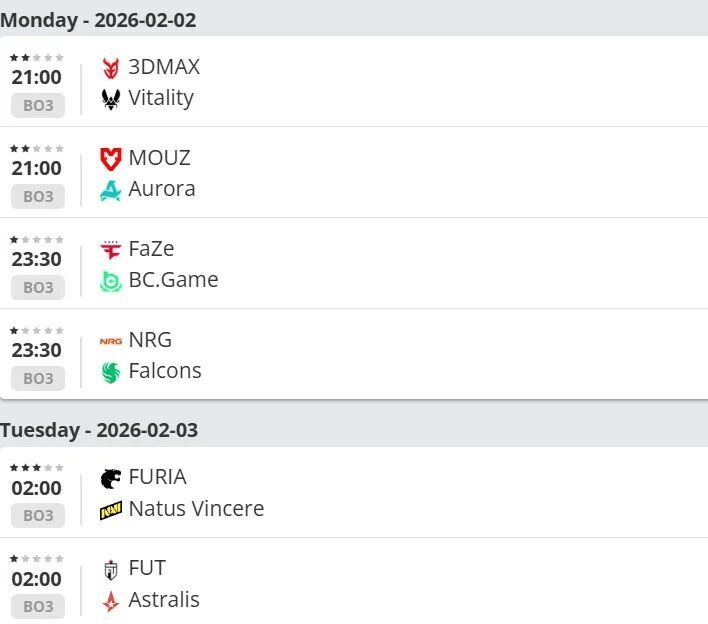Click the FURIA panther logo
708x624 pixels.
(x=111, y=478)
